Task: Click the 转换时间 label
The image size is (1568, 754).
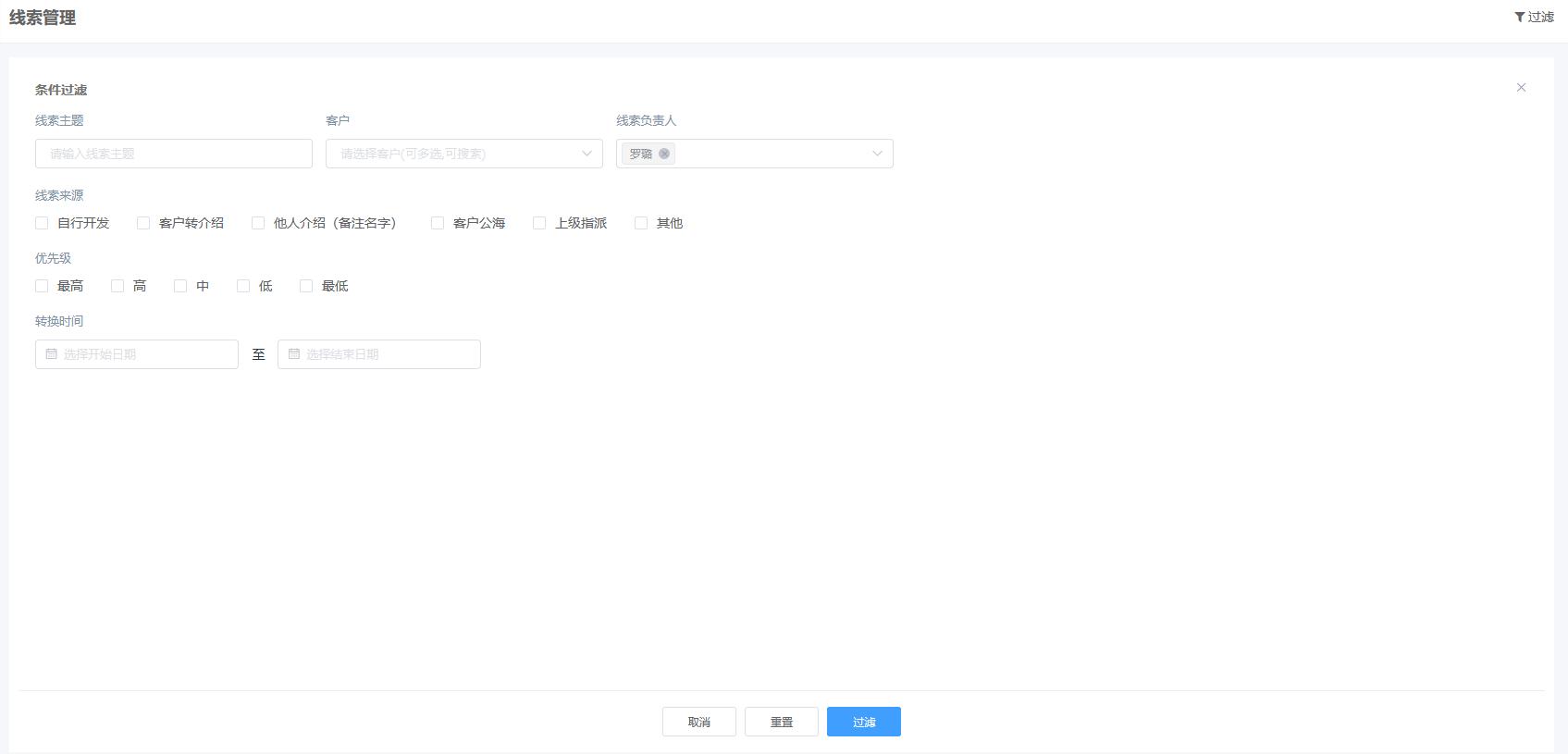Action: pyautogui.click(x=59, y=321)
